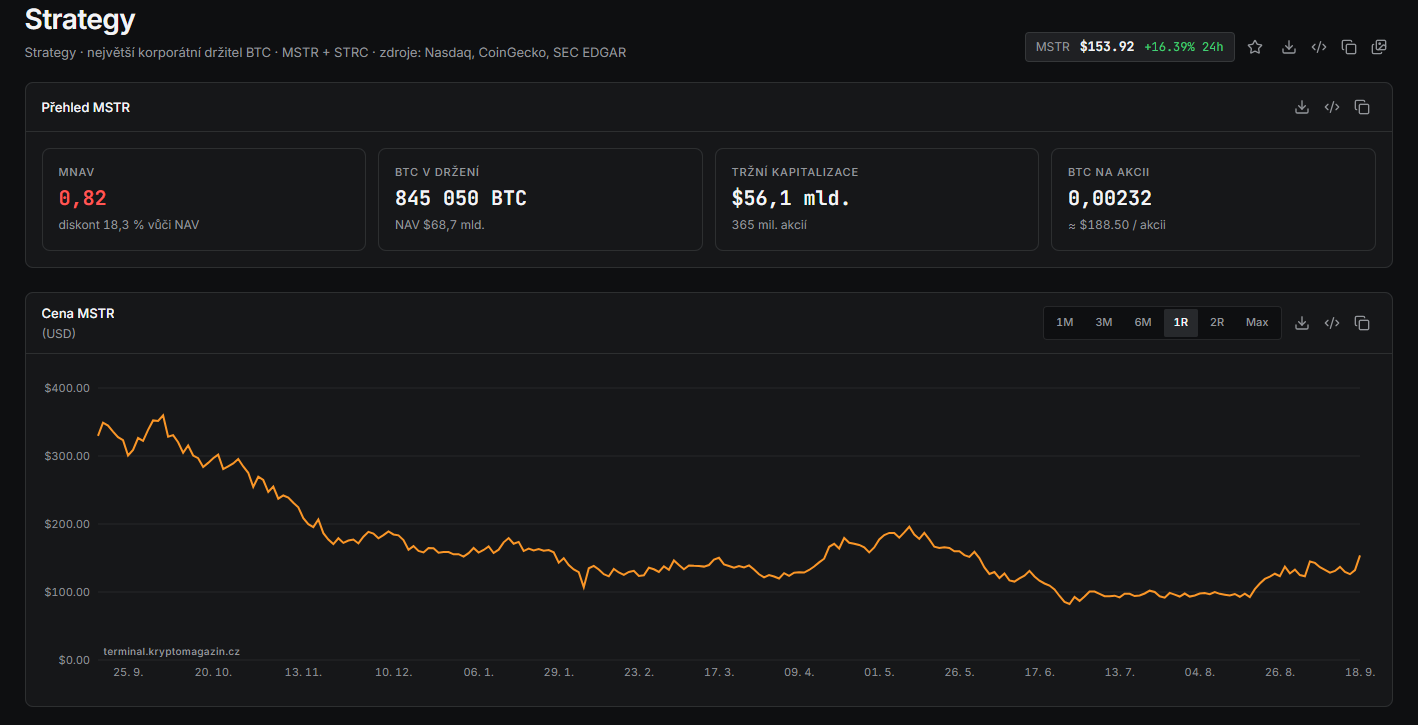Click the +16.39% 24h change text

click(1184, 47)
